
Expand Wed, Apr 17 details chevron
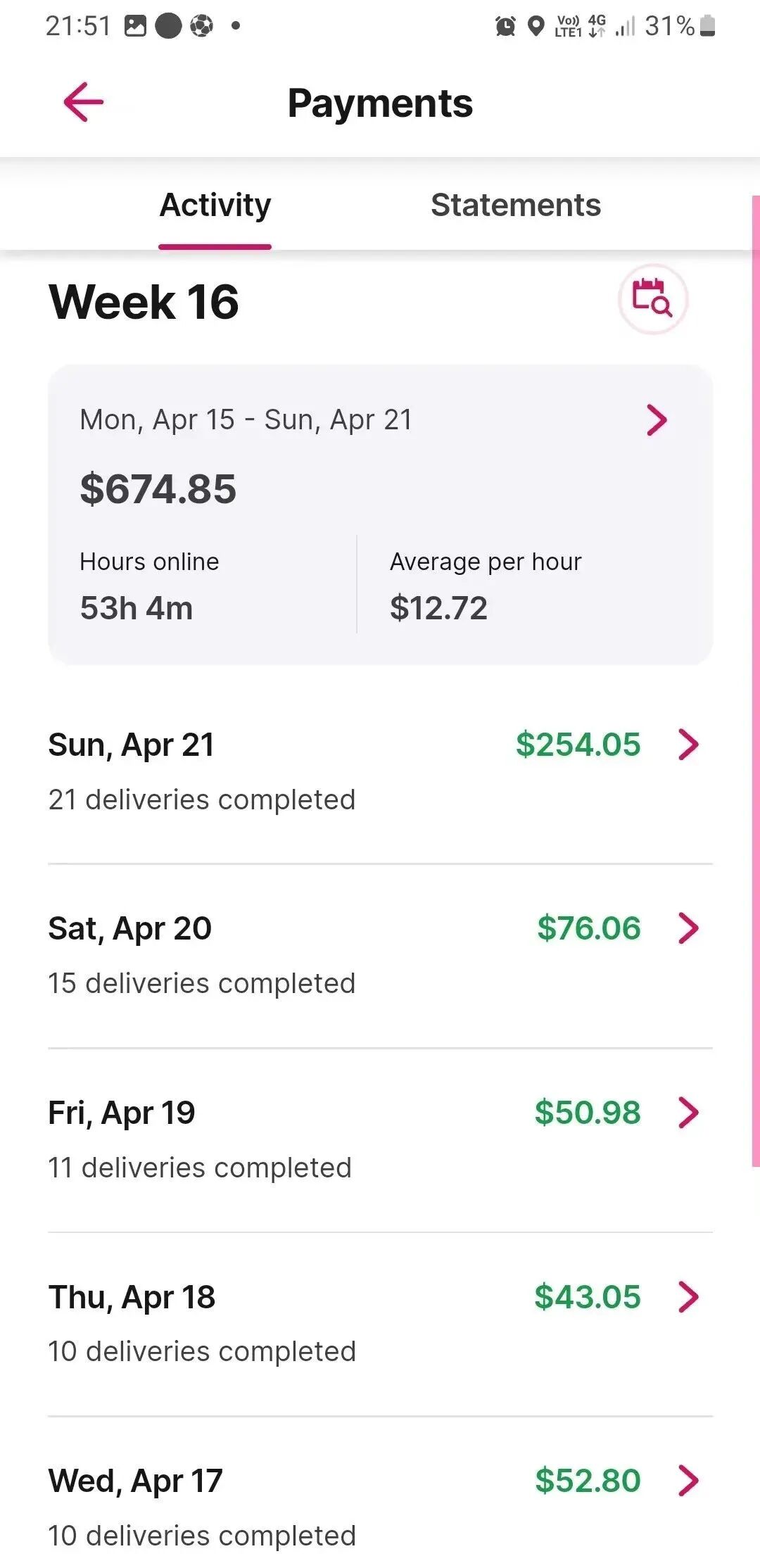click(688, 1480)
